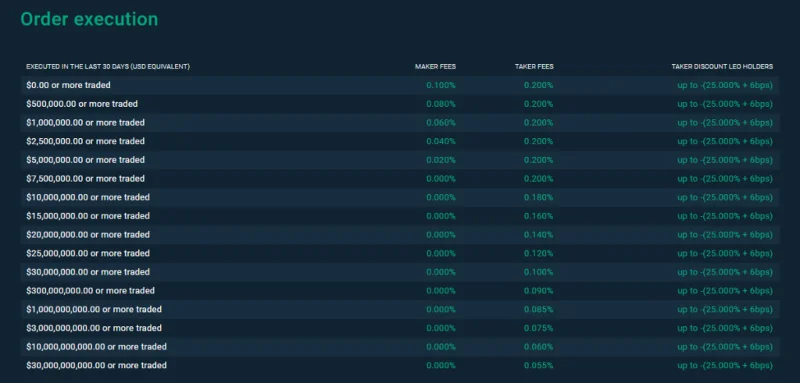Click the 0.180% taker fee value
Image resolution: width=800 pixels, height=383 pixels.
(538, 197)
